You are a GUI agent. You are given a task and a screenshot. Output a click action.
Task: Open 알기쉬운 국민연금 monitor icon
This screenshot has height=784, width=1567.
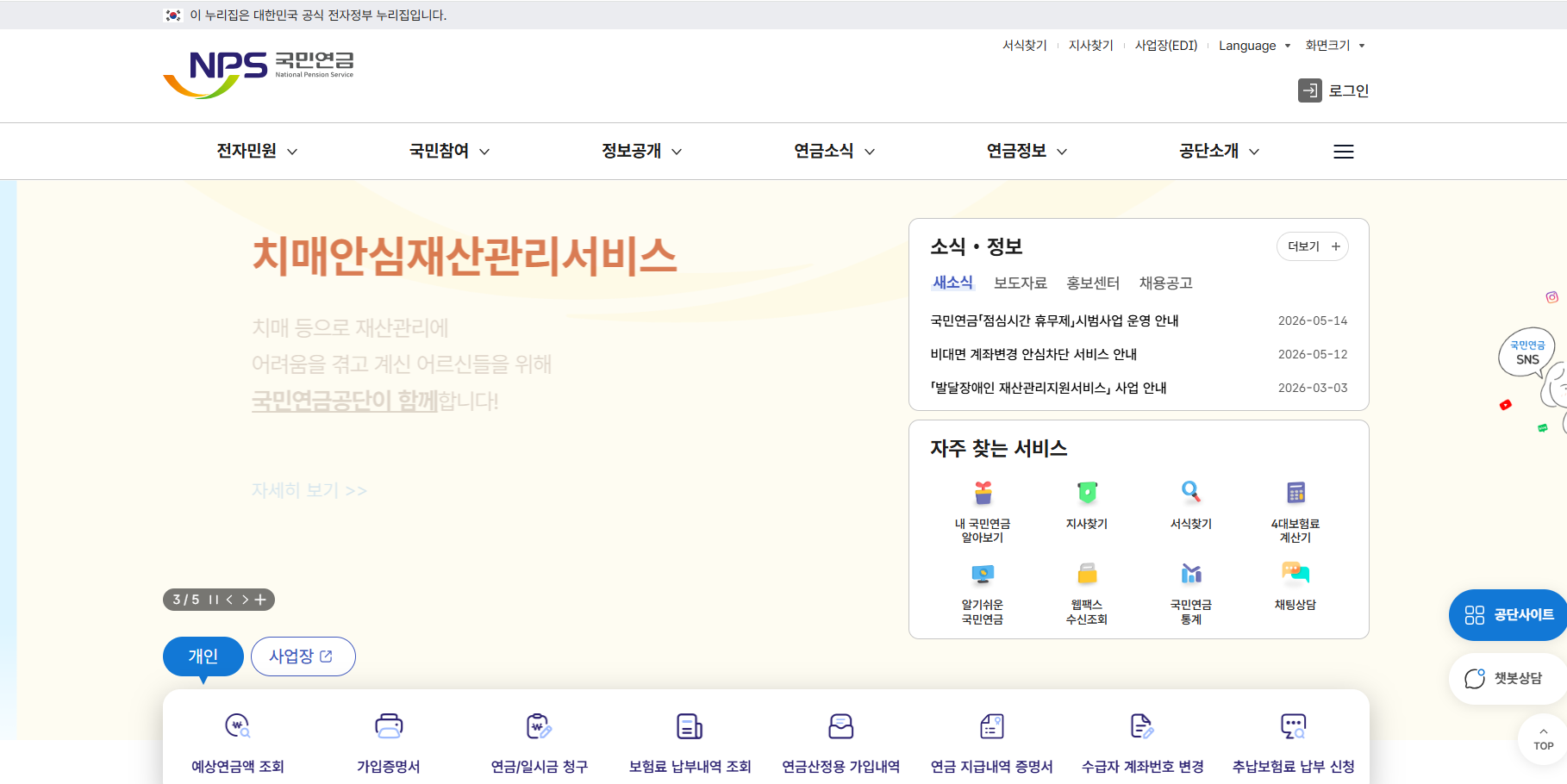(983, 574)
